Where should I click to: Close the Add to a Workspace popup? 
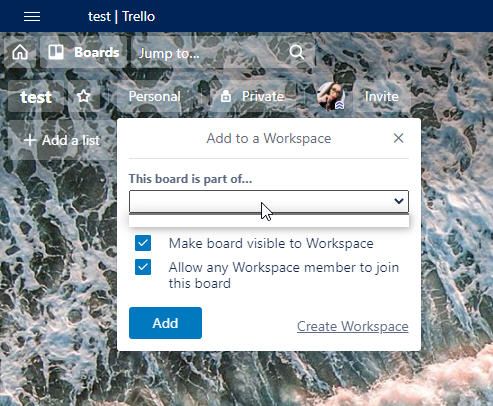coord(398,138)
